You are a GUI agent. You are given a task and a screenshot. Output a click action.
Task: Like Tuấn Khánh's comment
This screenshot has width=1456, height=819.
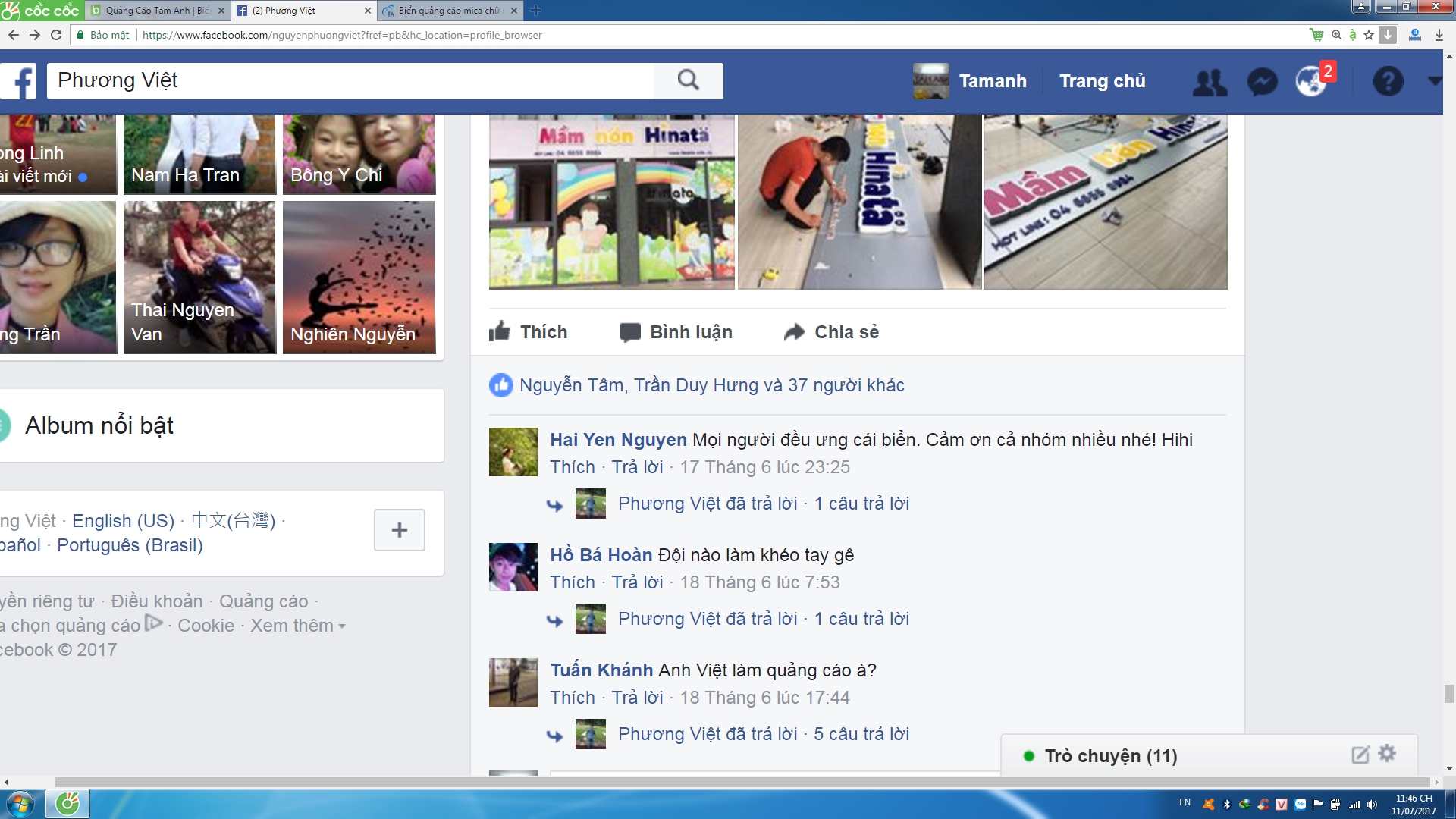tap(573, 698)
